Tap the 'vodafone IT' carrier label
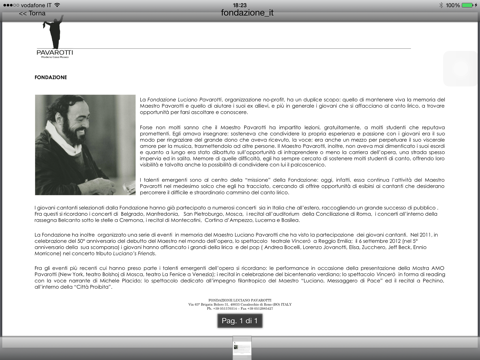This screenshot has width=480, height=360. click(x=36, y=5)
